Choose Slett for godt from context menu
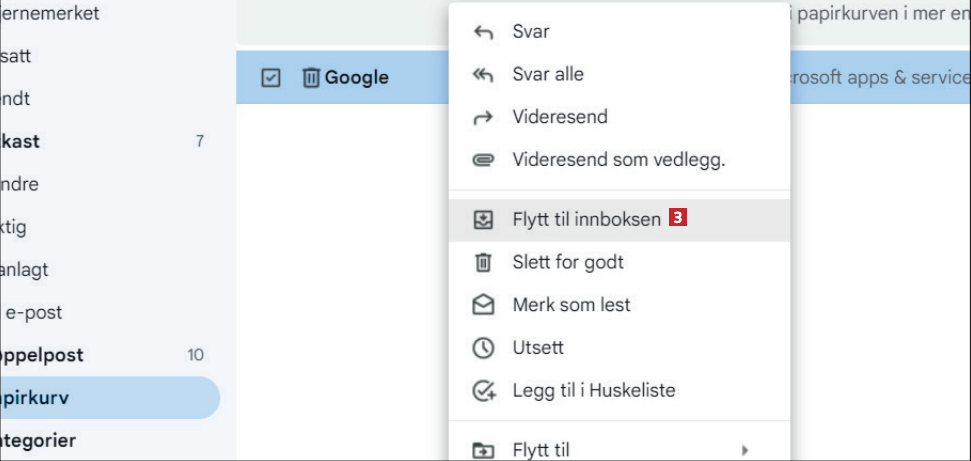Image resolution: width=971 pixels, height=461 pixels. [568, 263]
